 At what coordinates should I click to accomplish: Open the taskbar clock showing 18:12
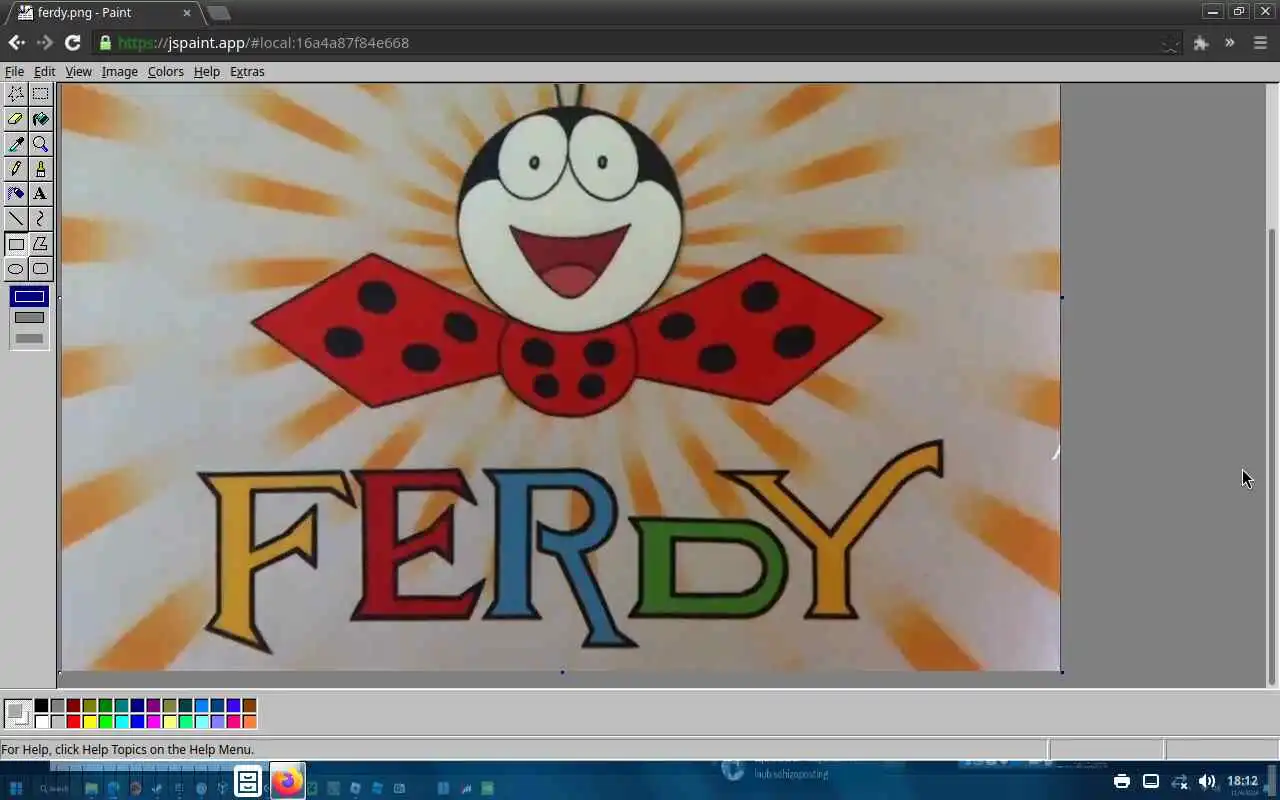coord(1242,783)
